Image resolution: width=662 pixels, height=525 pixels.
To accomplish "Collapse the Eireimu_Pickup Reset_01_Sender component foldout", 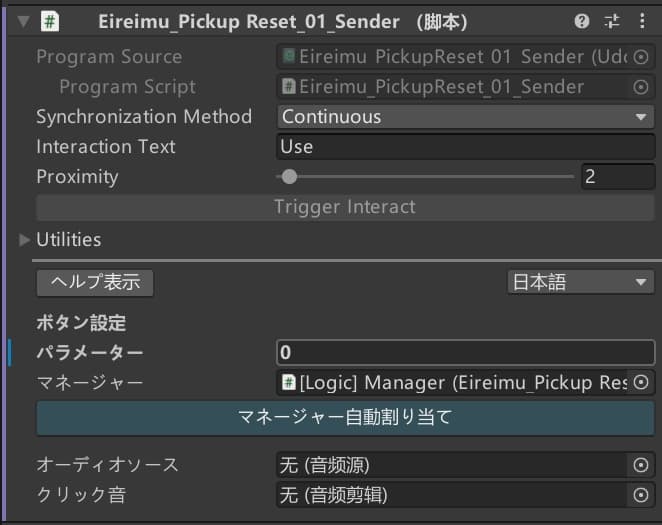I will click(x=24, y=22).
